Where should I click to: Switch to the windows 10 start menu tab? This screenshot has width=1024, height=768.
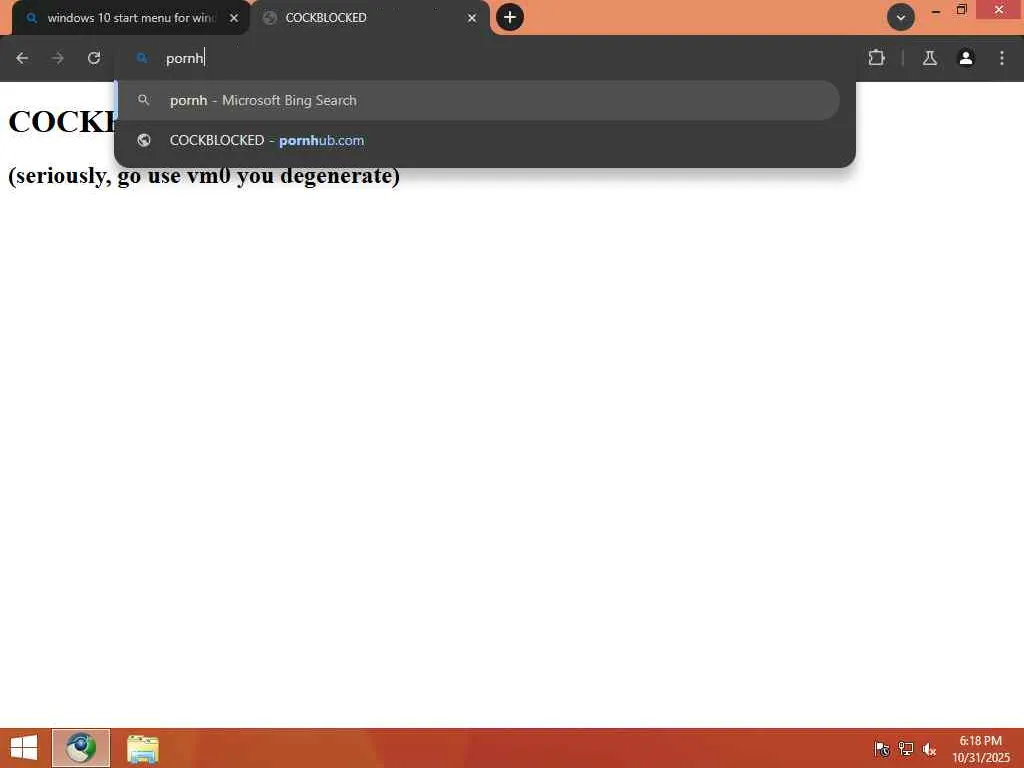(x=131, y=18)
